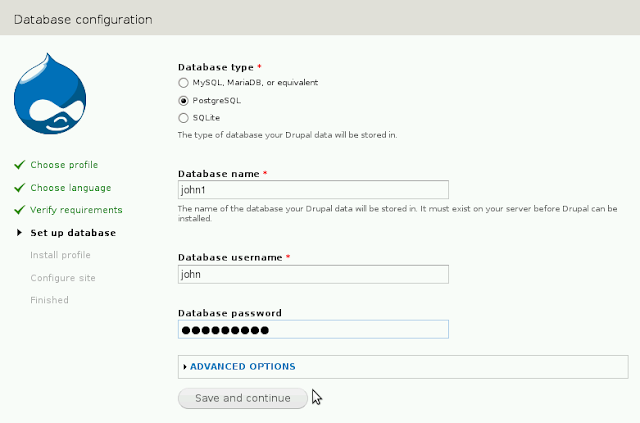Click the Install profile pending step
This screenshot has width=640, height=423.
pos(60,255)
